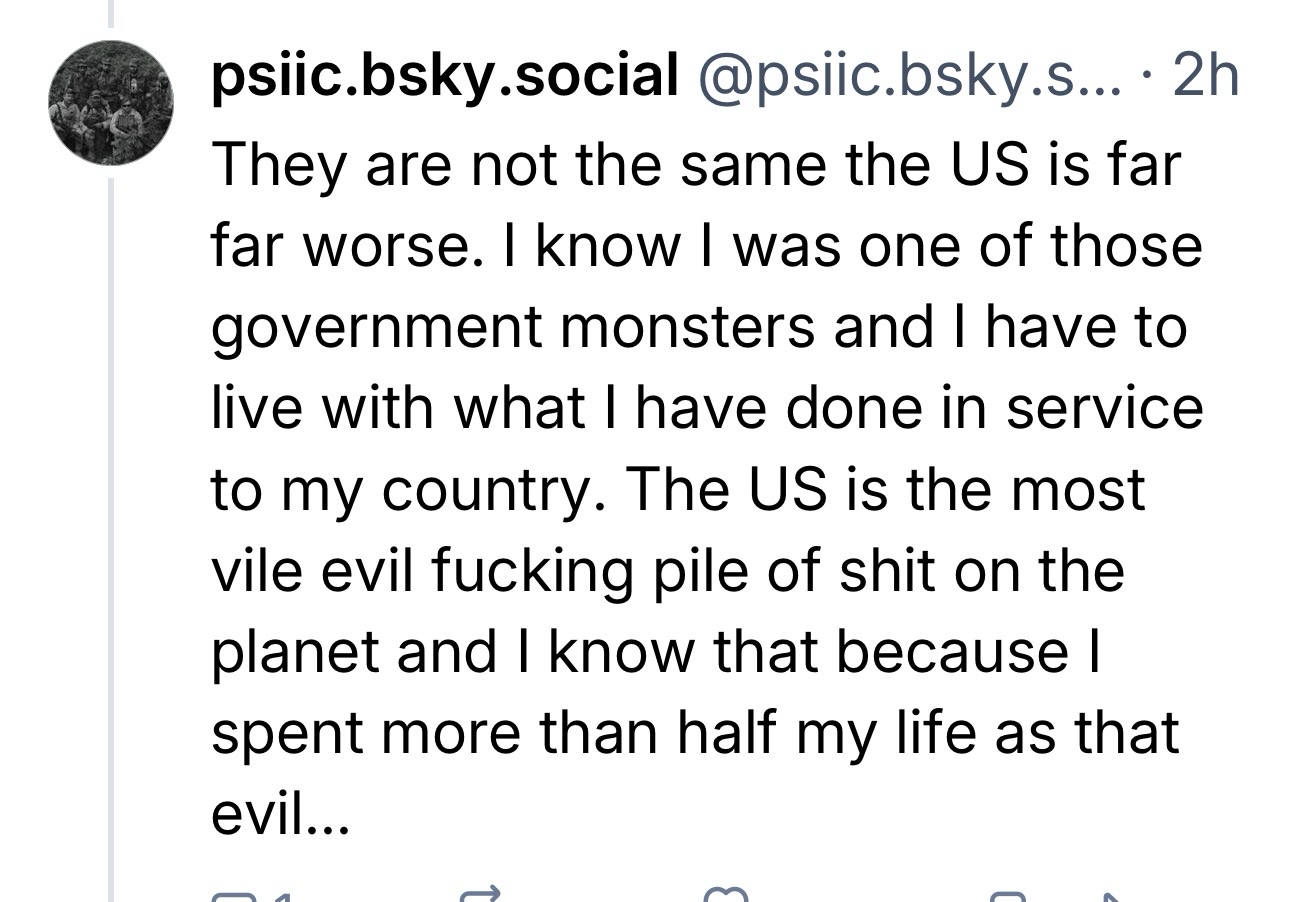Click the reply count number beside reply icon
This screenshot has width=1290, height=902.
click(x=283, y=895)
